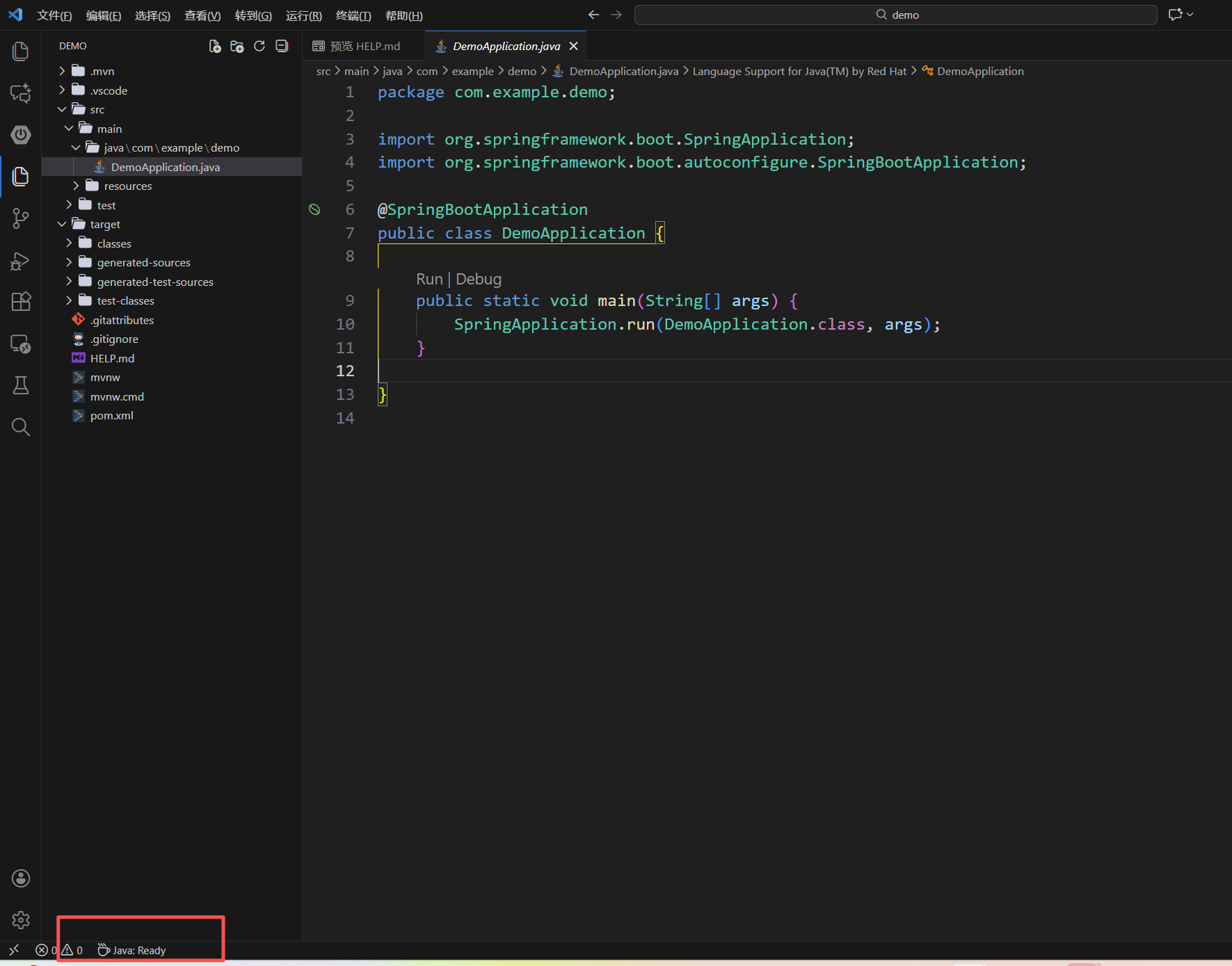This screenshot has height=966, width=1232.
Task: Open Search from the activity bar
Action: tap(21, 427)
